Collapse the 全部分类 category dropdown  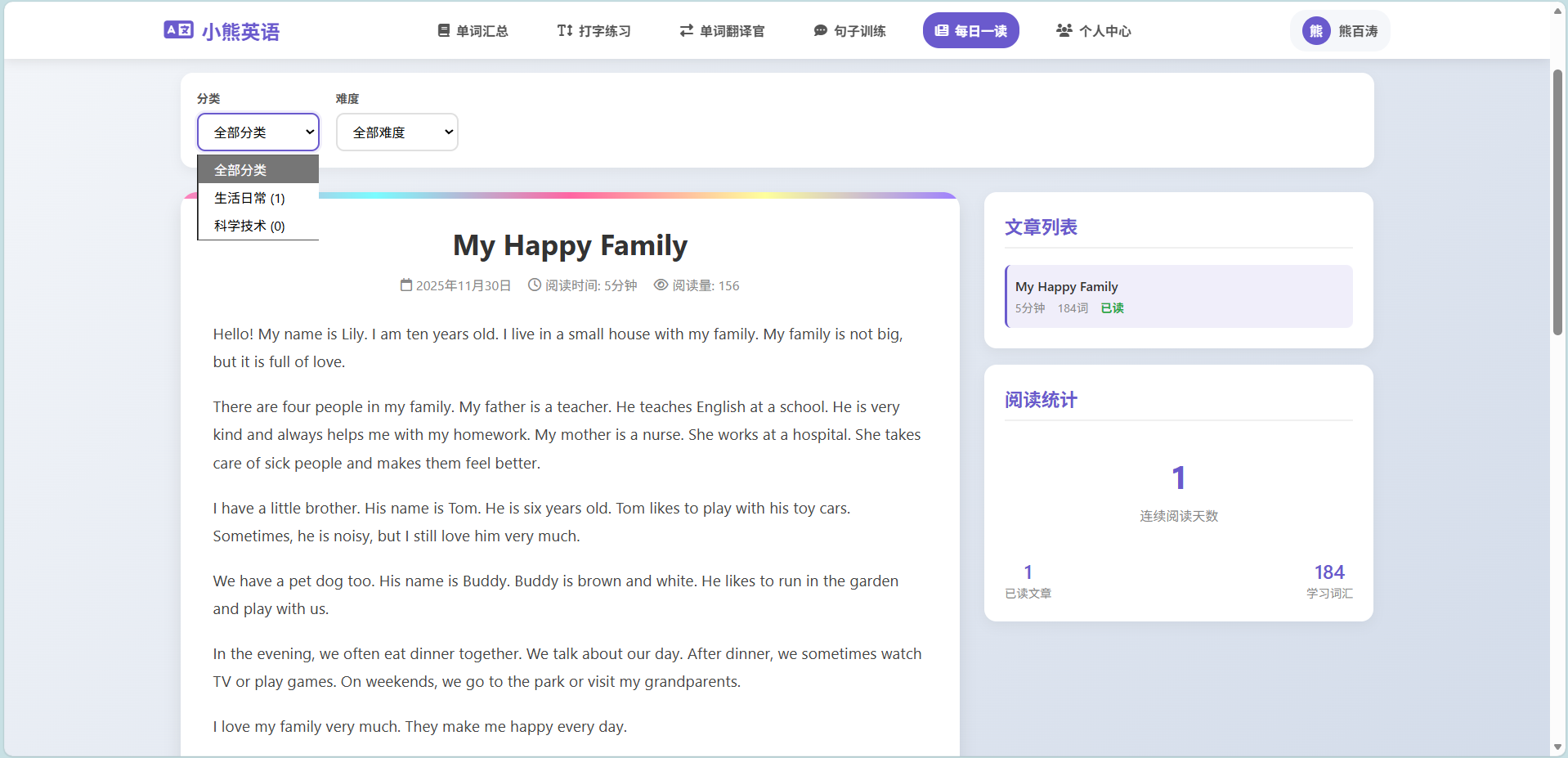(x=258, y=132)
